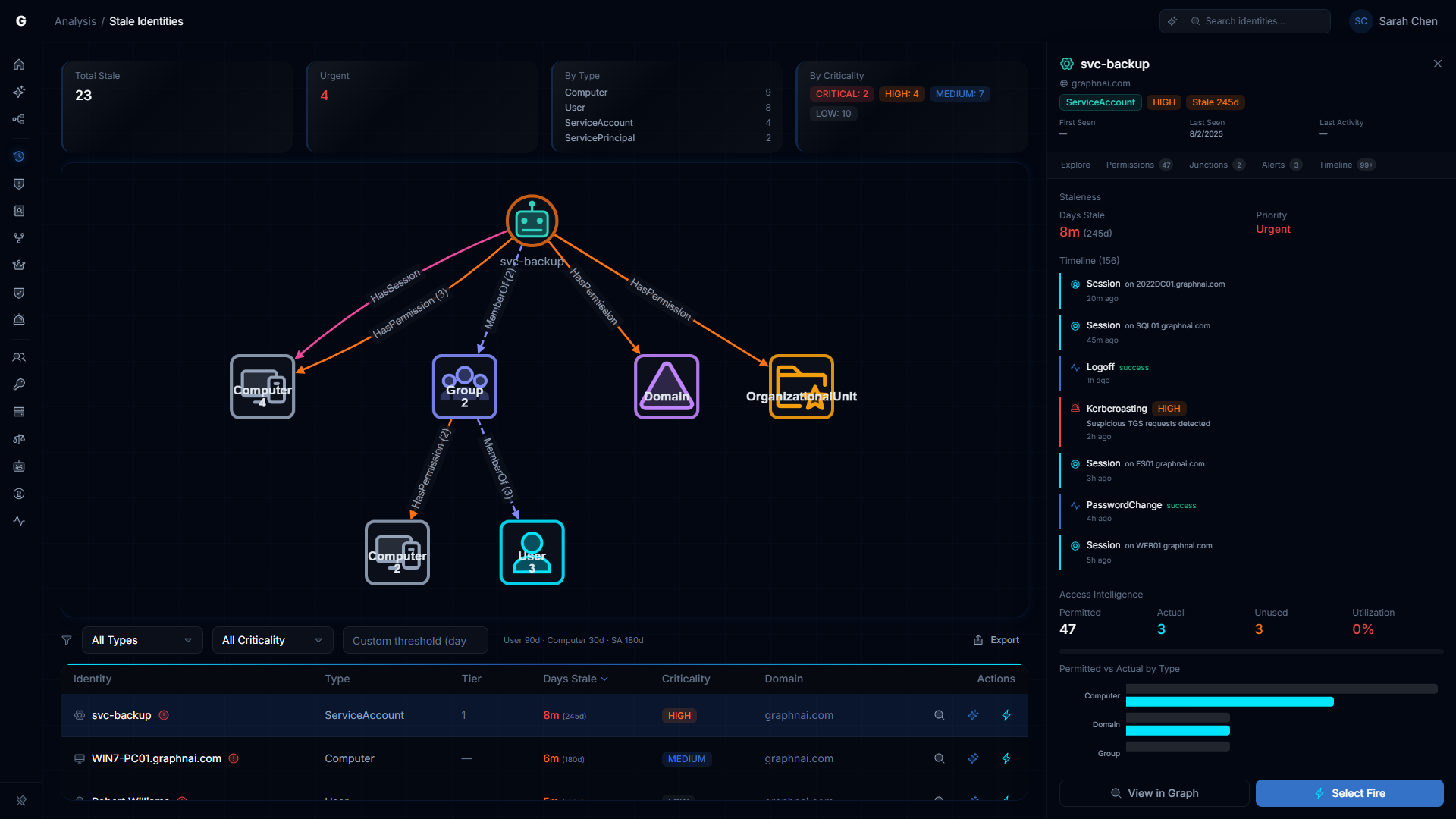Click the warning indicator beside Robert Williams
1456x819 pixels.
180,800
